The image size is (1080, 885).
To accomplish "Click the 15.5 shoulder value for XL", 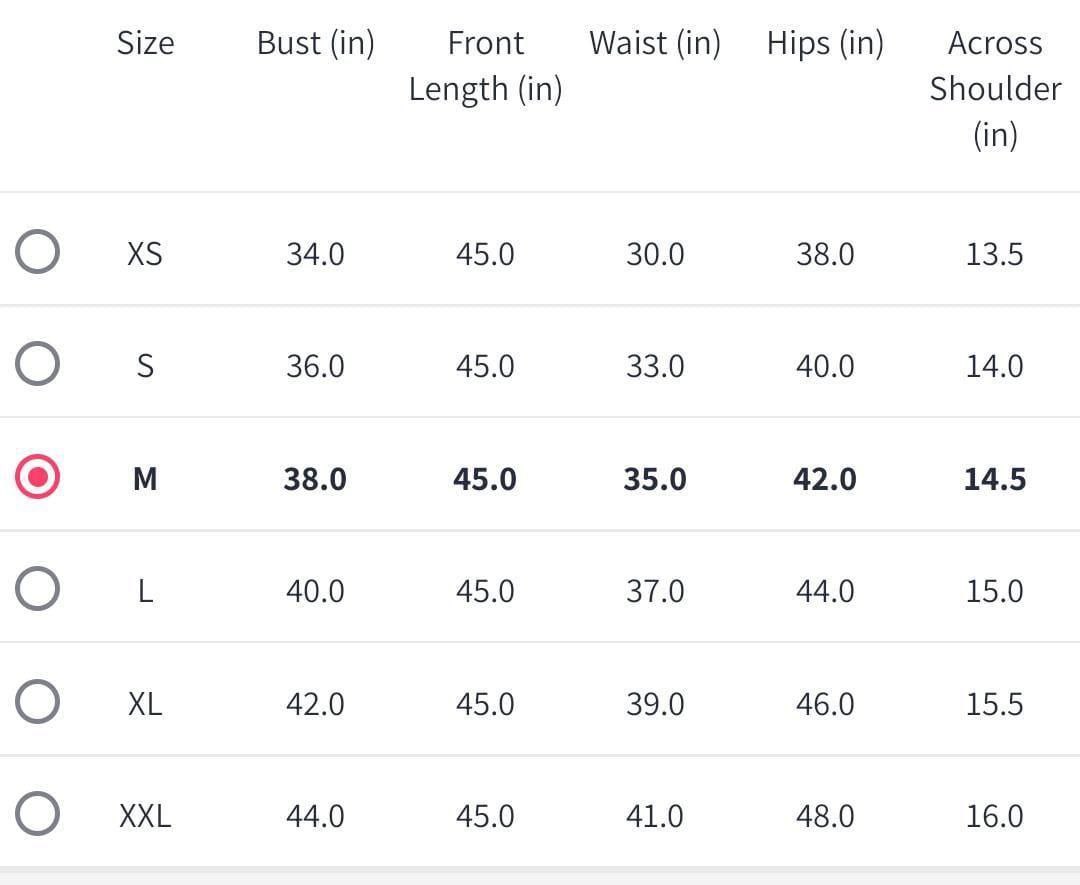I will click(994, 704).
